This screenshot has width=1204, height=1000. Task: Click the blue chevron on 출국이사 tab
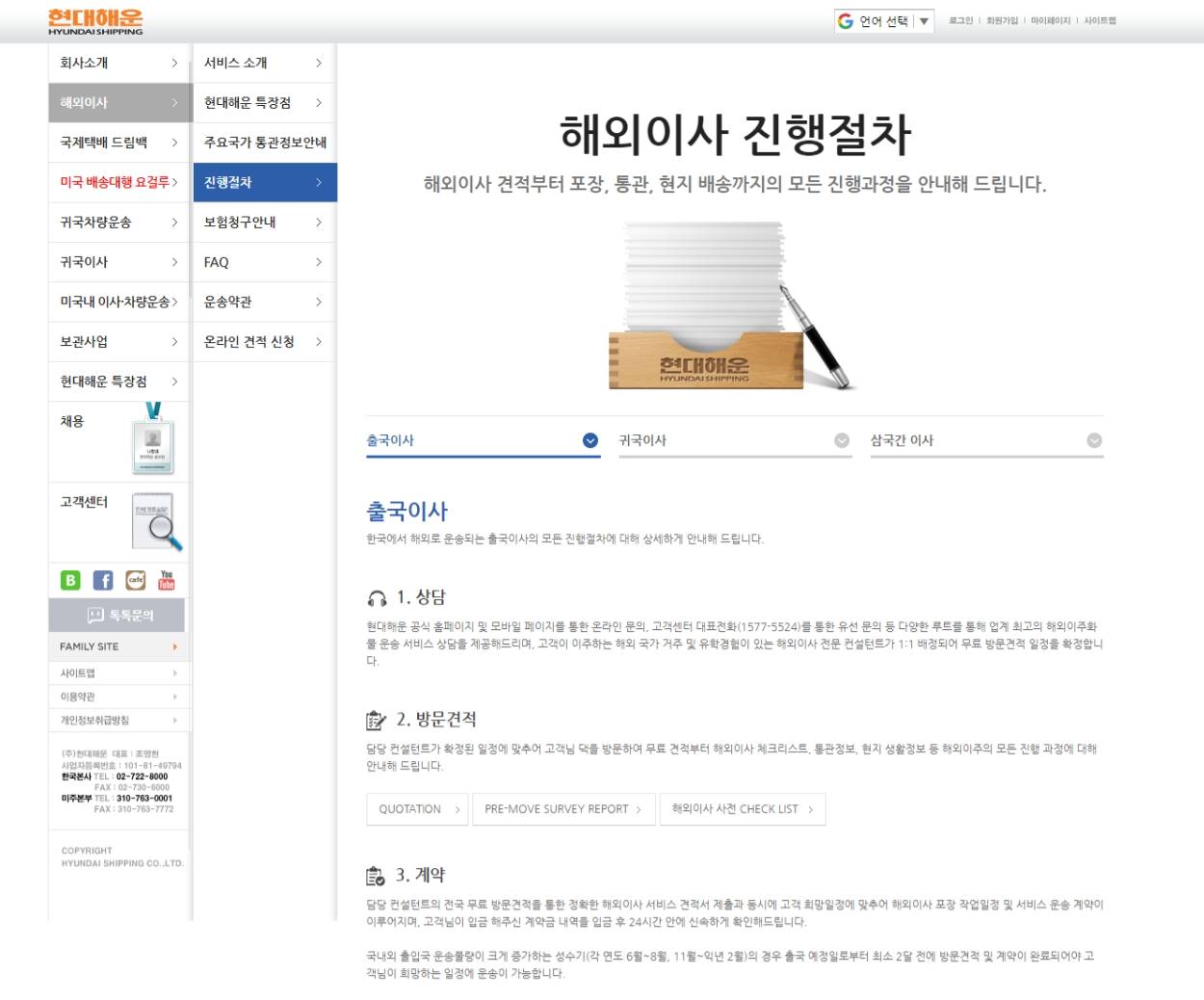click(590, 440)
